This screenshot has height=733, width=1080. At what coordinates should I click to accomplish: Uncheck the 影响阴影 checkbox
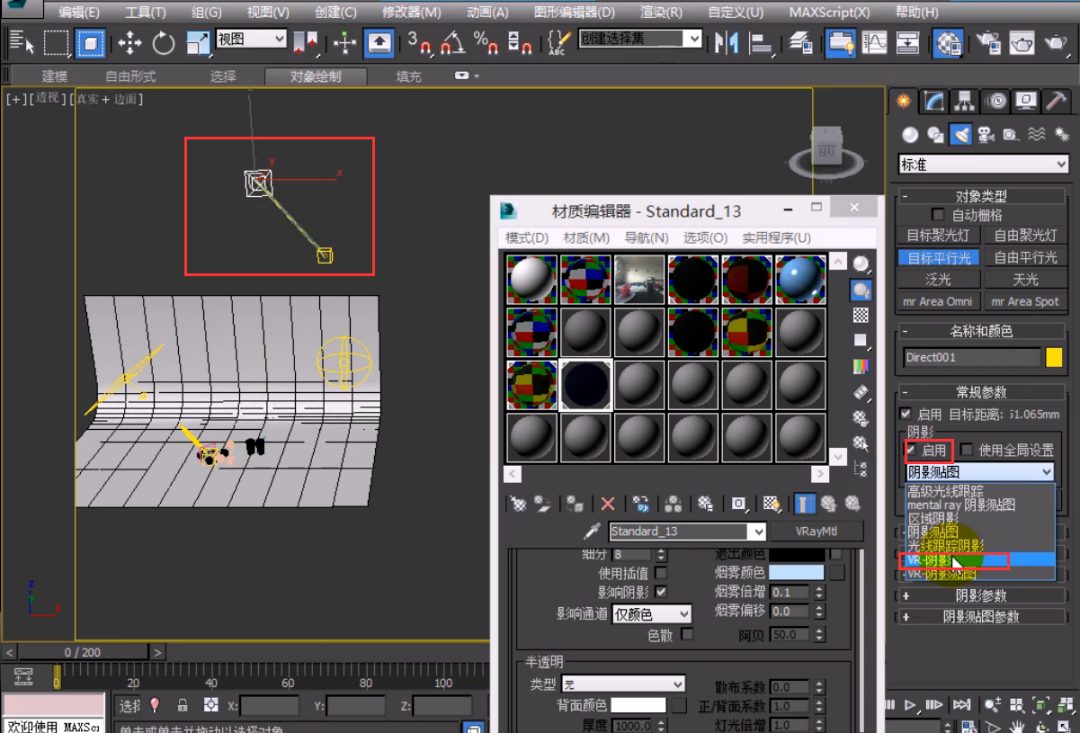tap(660, 592)
